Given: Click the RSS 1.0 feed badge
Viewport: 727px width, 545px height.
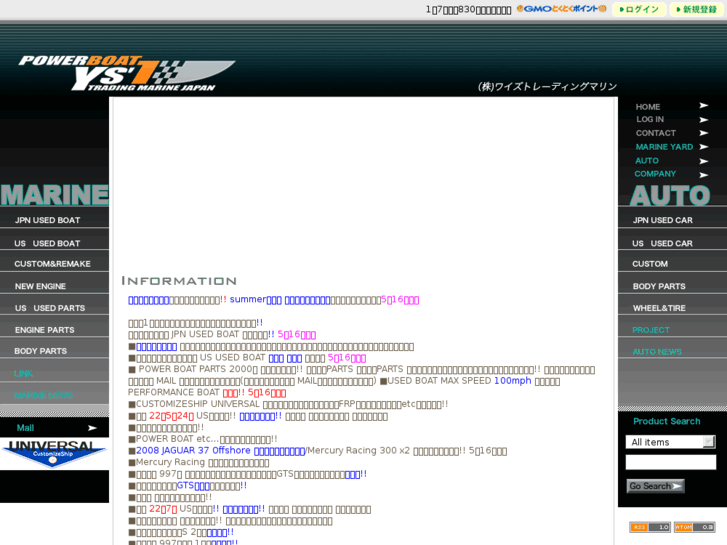Looking at the screenshot, I should [x=649, y=527].
